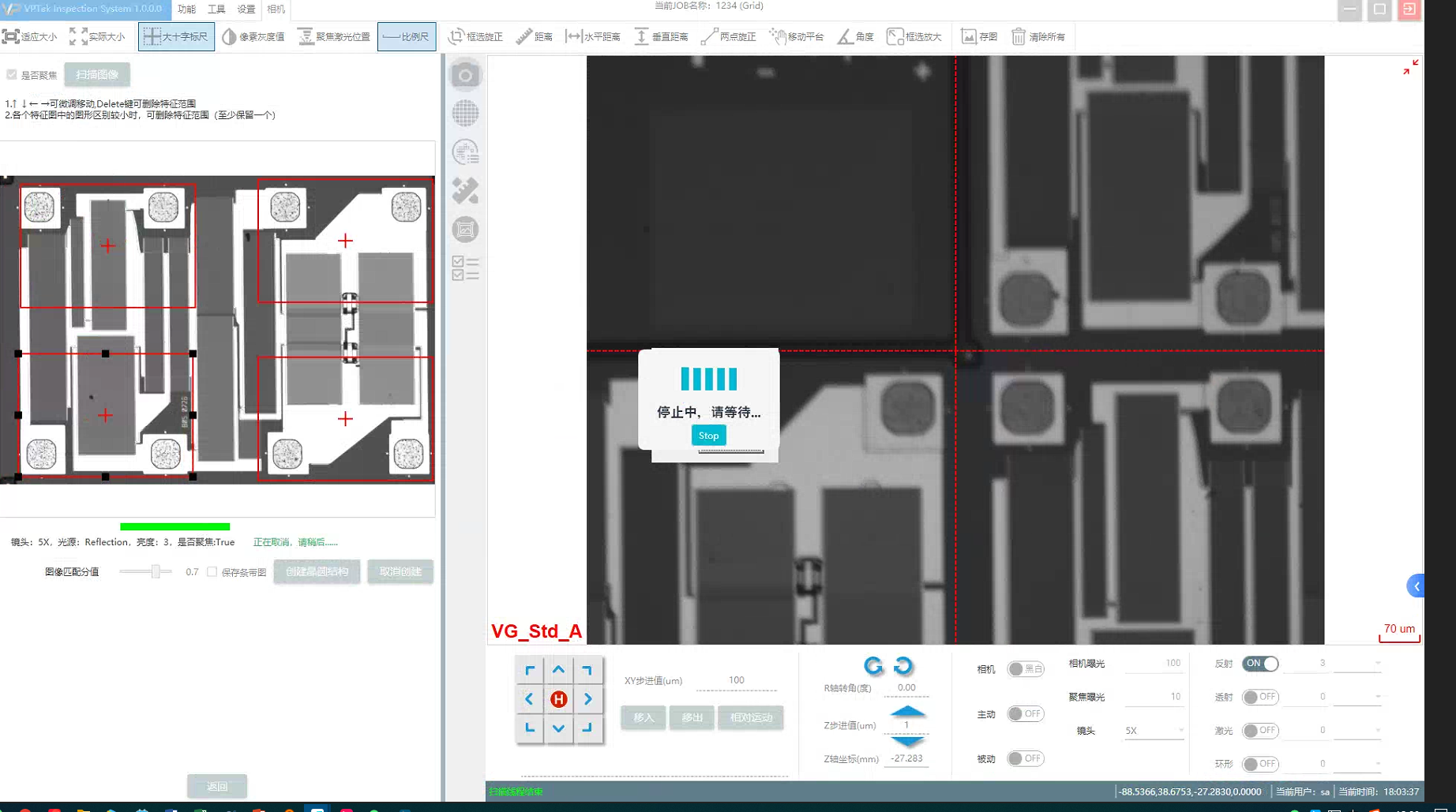Rotate R axis counterclockwise icon
Screen dimensions: 1456x812
[x=903, y=666]
